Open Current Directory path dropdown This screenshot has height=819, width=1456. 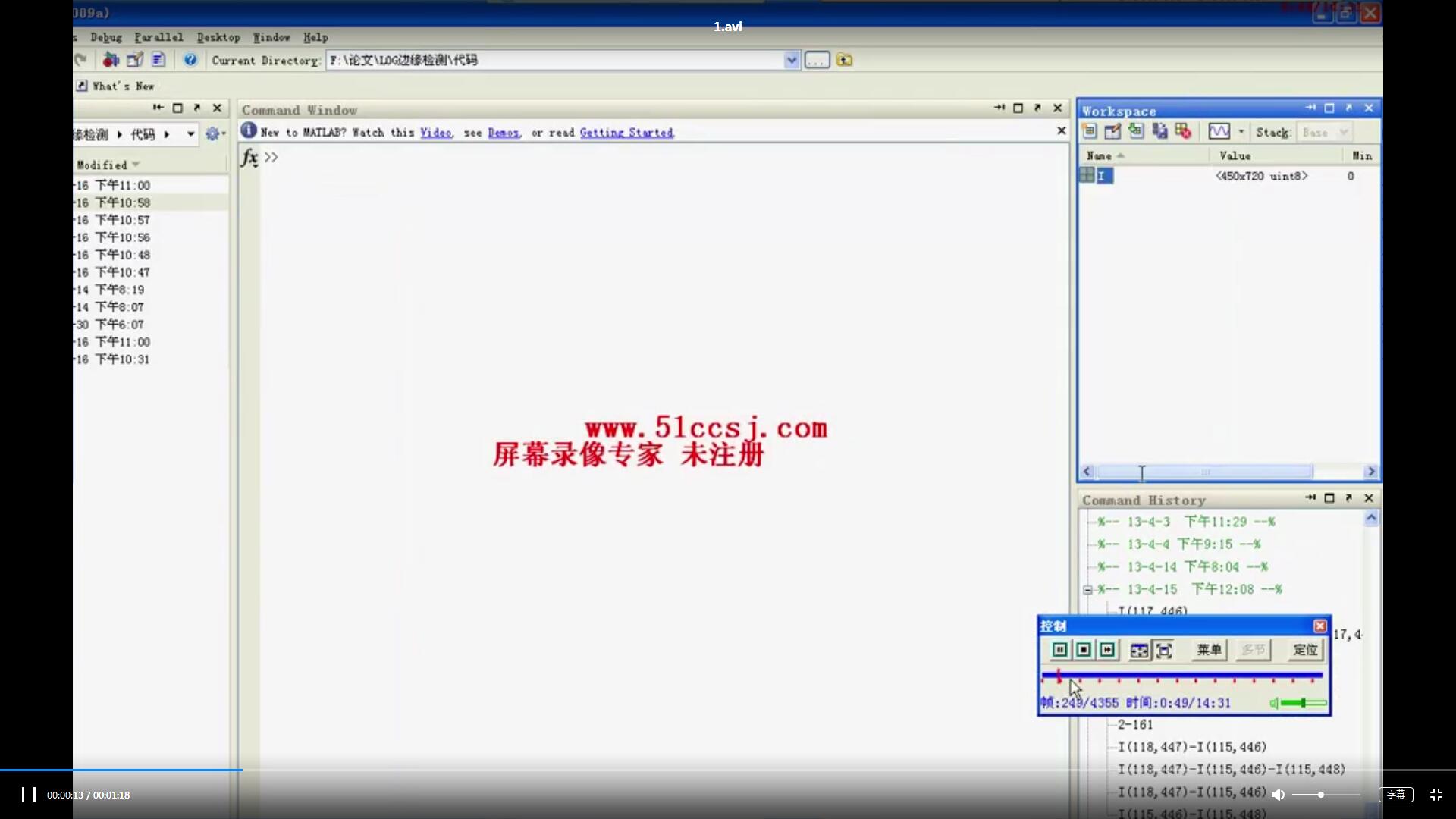[792, 60]
